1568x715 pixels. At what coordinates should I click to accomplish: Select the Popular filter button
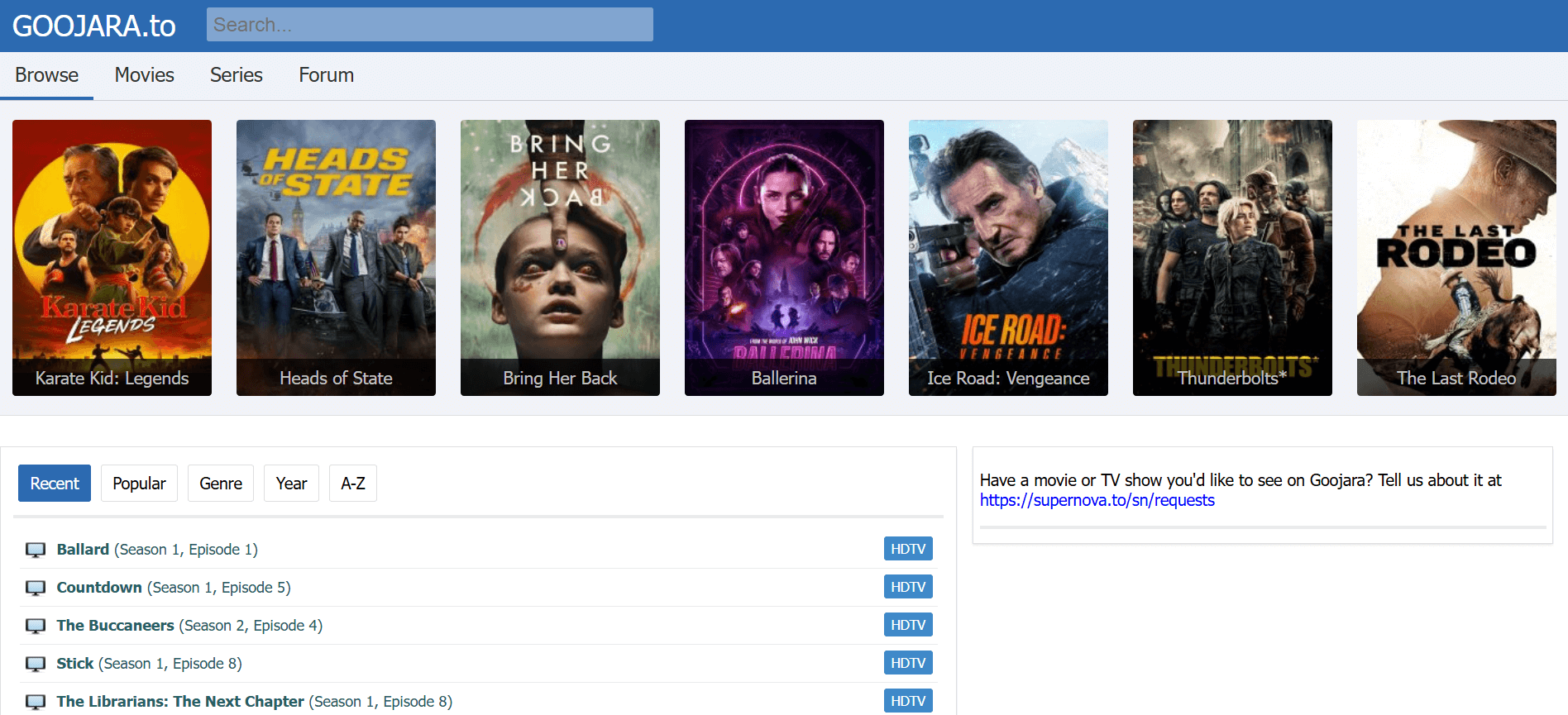coord(139,484)
